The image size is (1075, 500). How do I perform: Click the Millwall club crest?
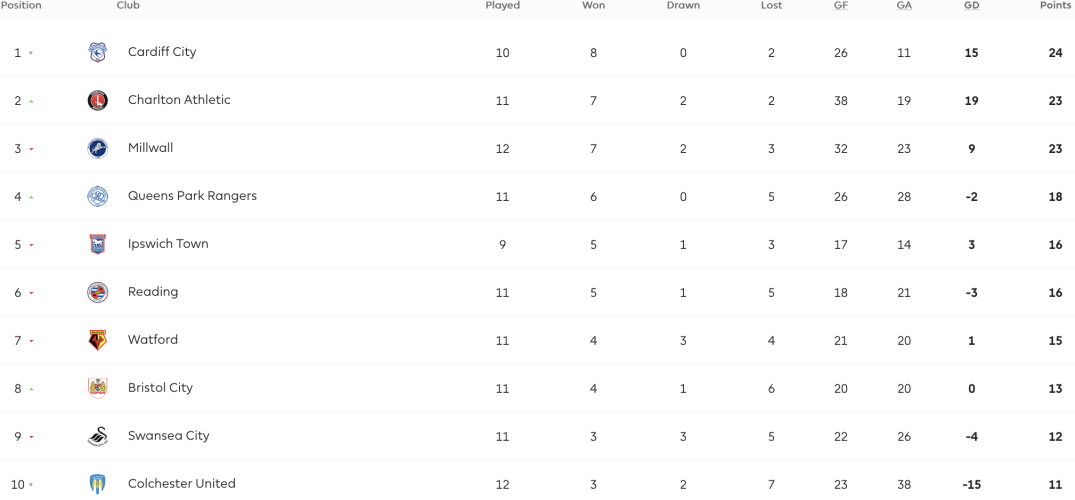click(x=97, y=148)
